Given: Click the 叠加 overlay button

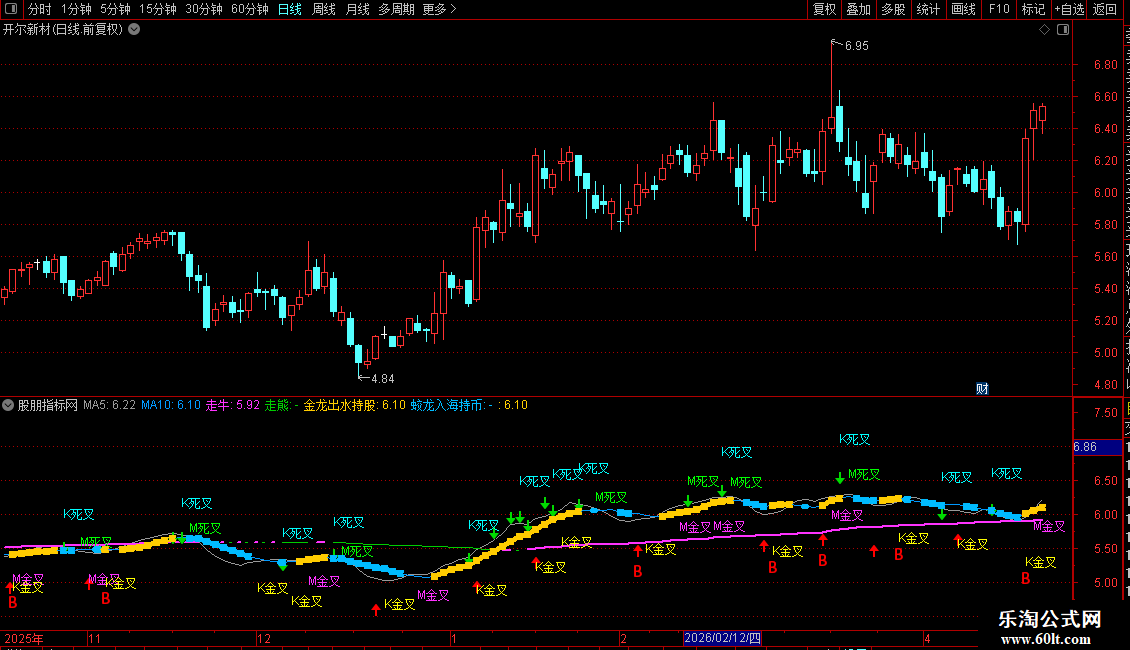Looking at the screenshot, I should coord(859,9).
